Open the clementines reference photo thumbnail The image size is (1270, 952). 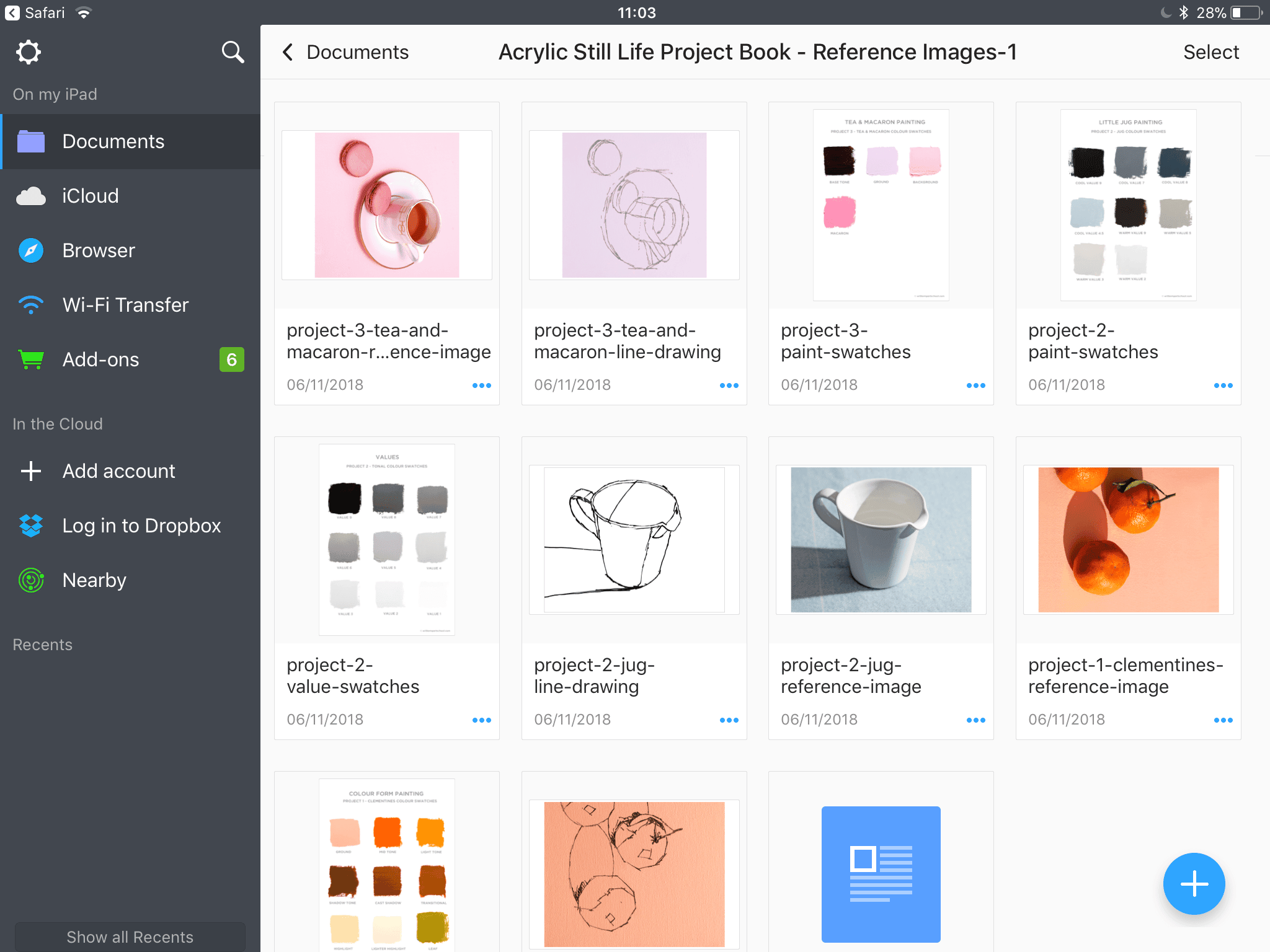tap(1129, 540)
